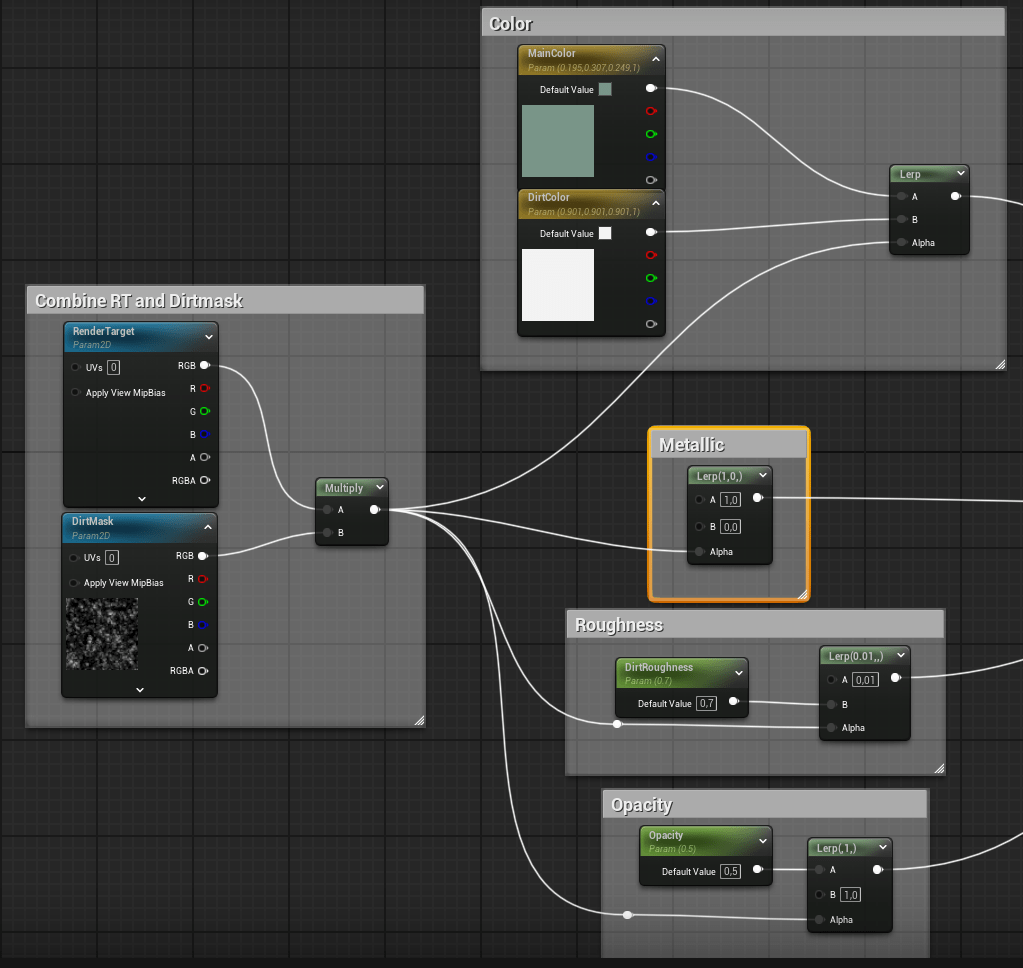The image size is (1023, 968).
Task: Open the Multiply node dropdown arrow
Action: [379, 488]
